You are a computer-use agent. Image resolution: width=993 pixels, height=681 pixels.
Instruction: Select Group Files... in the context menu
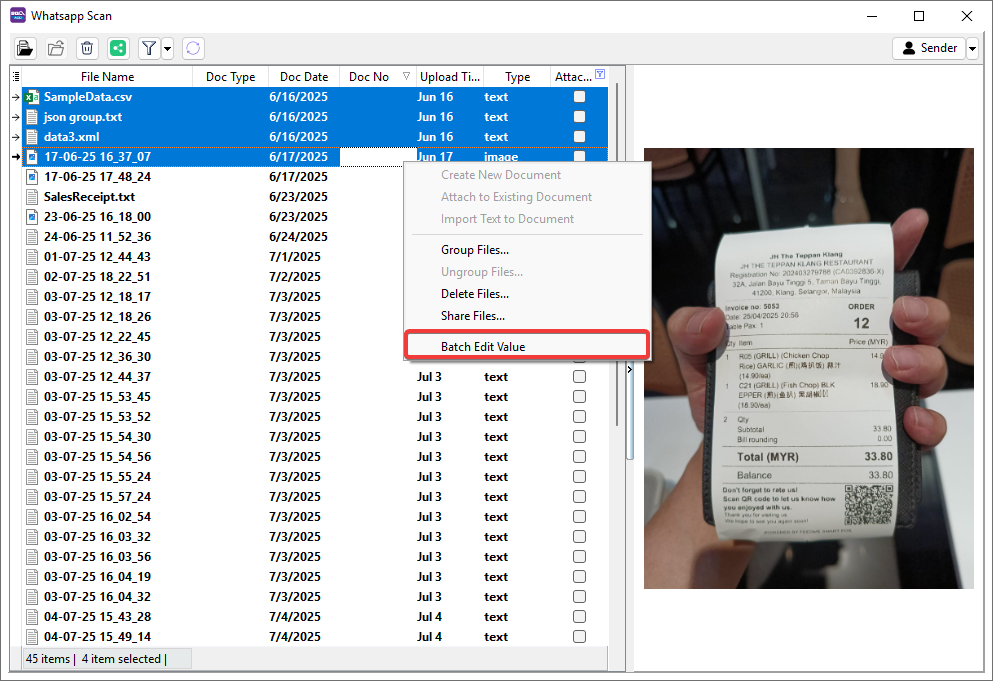(x=475, y=250)
